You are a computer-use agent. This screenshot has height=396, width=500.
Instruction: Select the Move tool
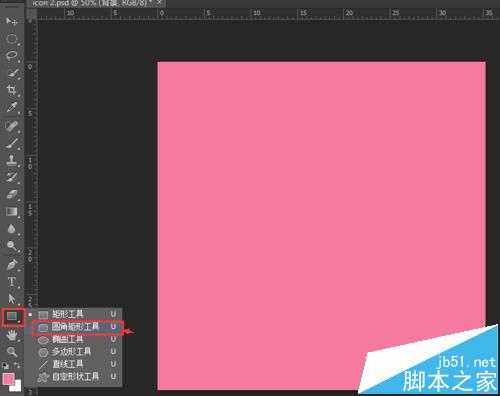[x=12, y=21]
